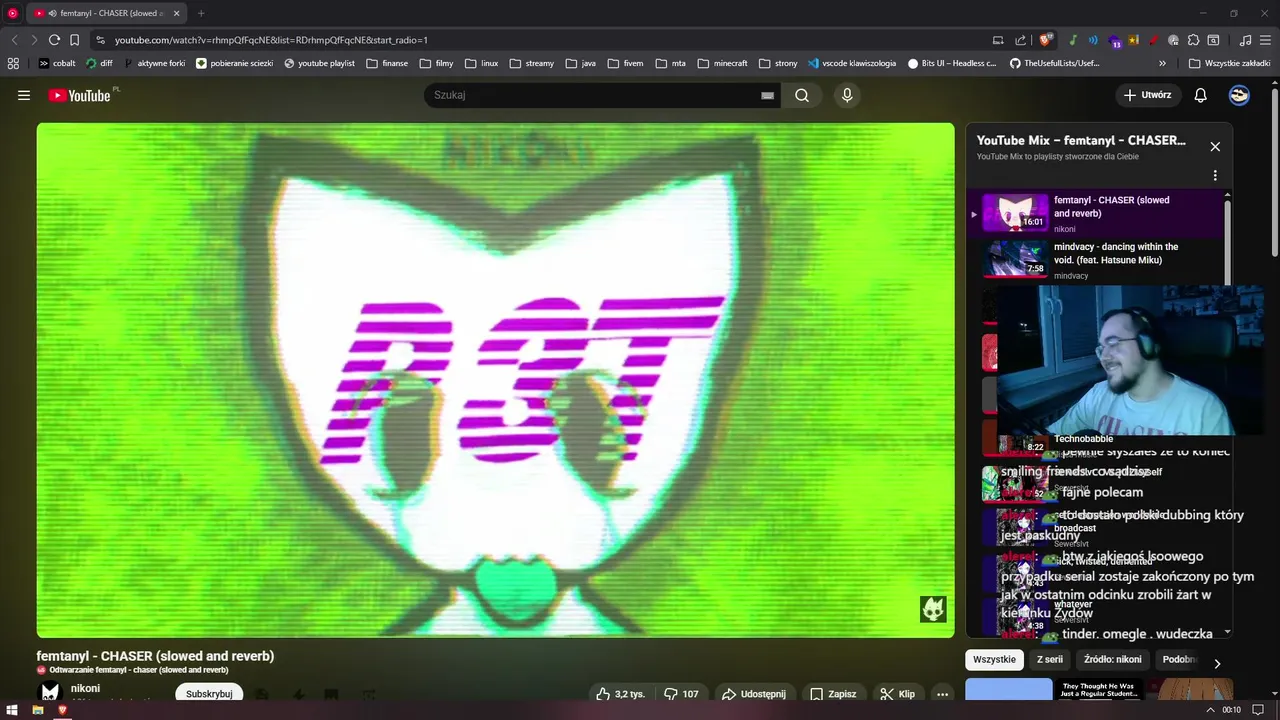This screenshot has height=720, width=1280.
Task: Open the finanse bookmark folder
Action: click(387, 63)
